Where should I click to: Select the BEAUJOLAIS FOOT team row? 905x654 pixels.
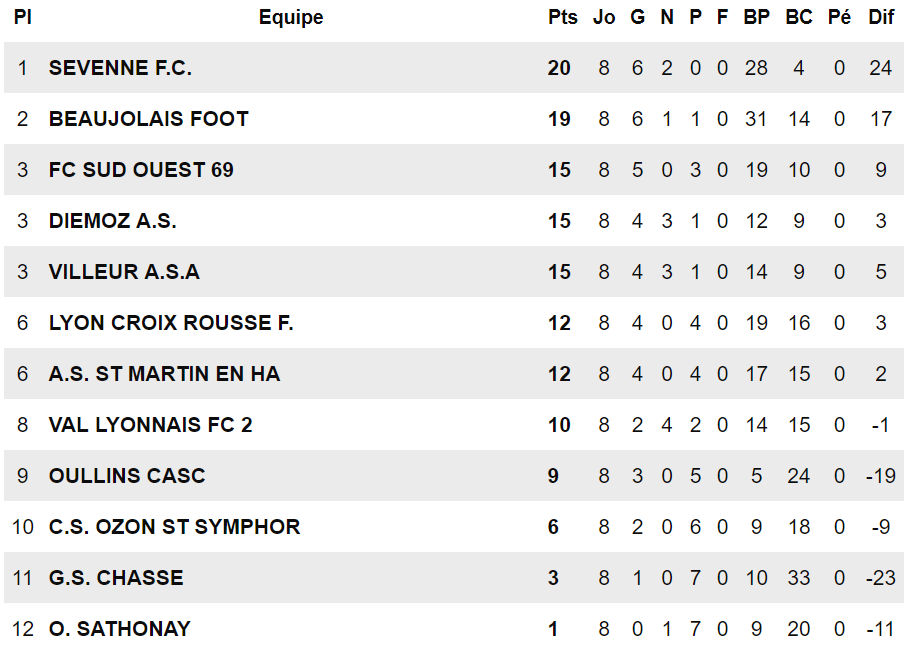pyautogui.click(x=148, y=119)
